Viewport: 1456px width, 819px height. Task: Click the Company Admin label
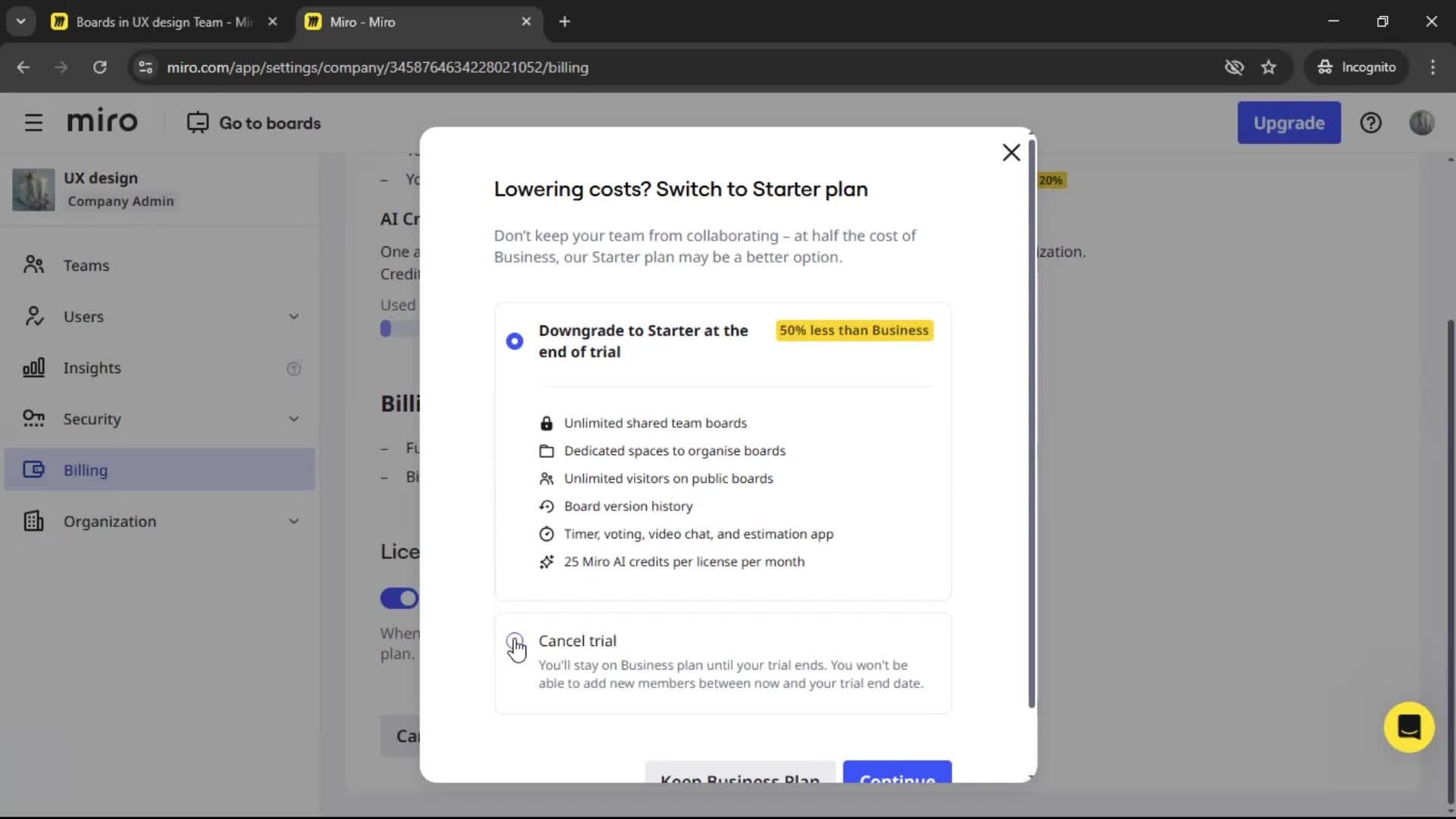(x=121, y=202)
